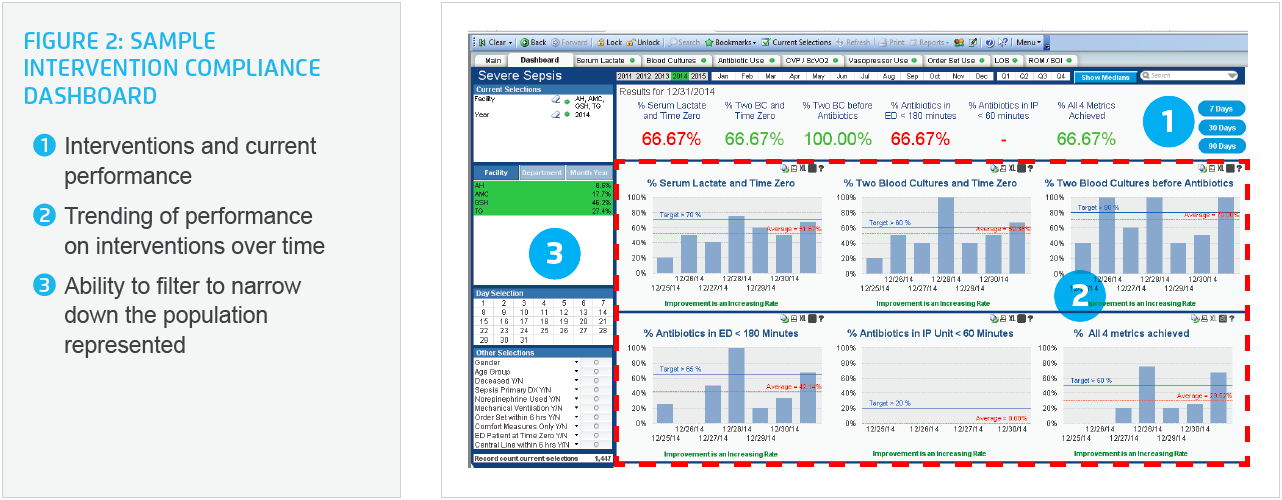Select the Facility selector tab
The image size is (1282, 500).
pos(496,172)
